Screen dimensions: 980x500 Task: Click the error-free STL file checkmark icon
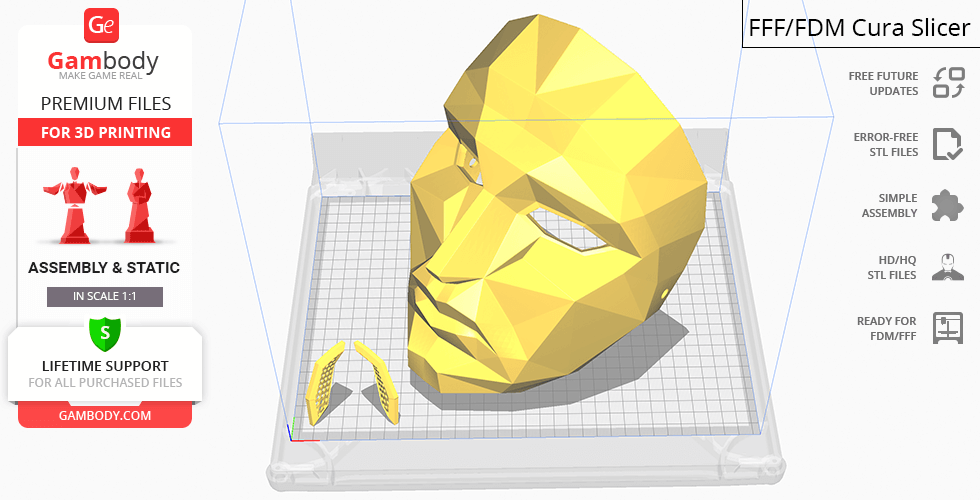click(x=948, y=144)
